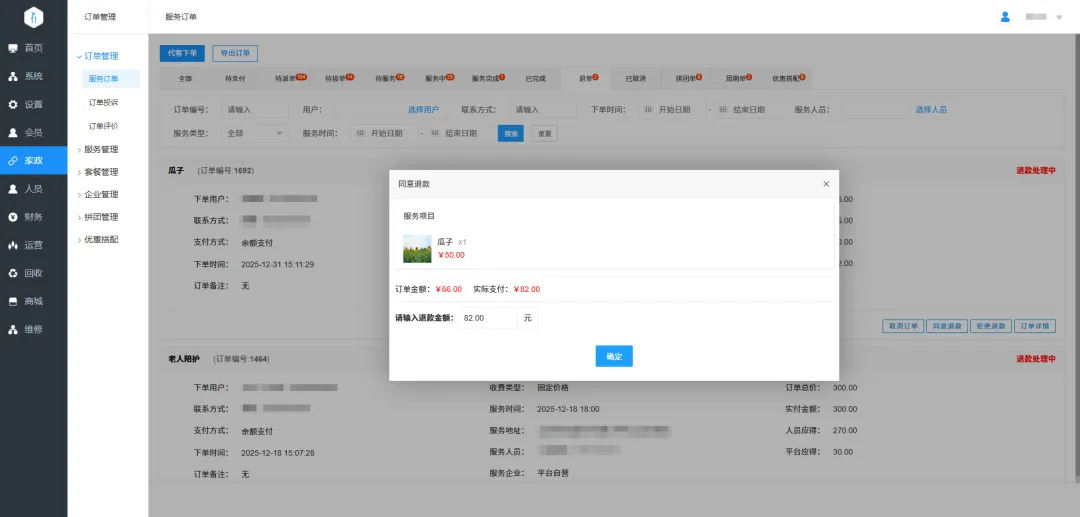Click the 选择用户 link
Image resolution: width=1080 pixels, height=517 pixels.
[x=423, y=109]
